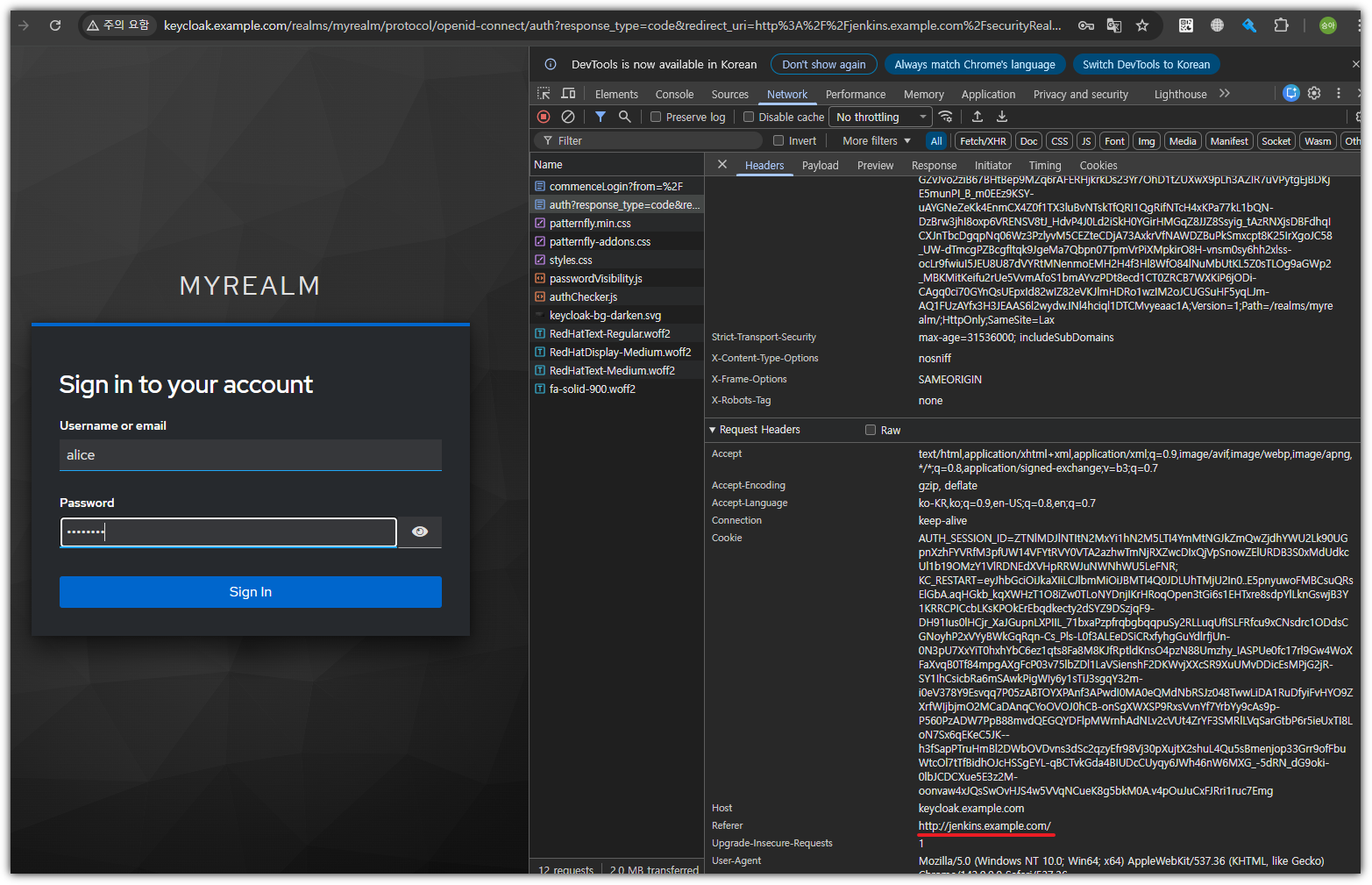Click the export HAR download icon
The height and width of the screenshot is (885, 1372).
pyautogui.click(x=1002, y=117)
